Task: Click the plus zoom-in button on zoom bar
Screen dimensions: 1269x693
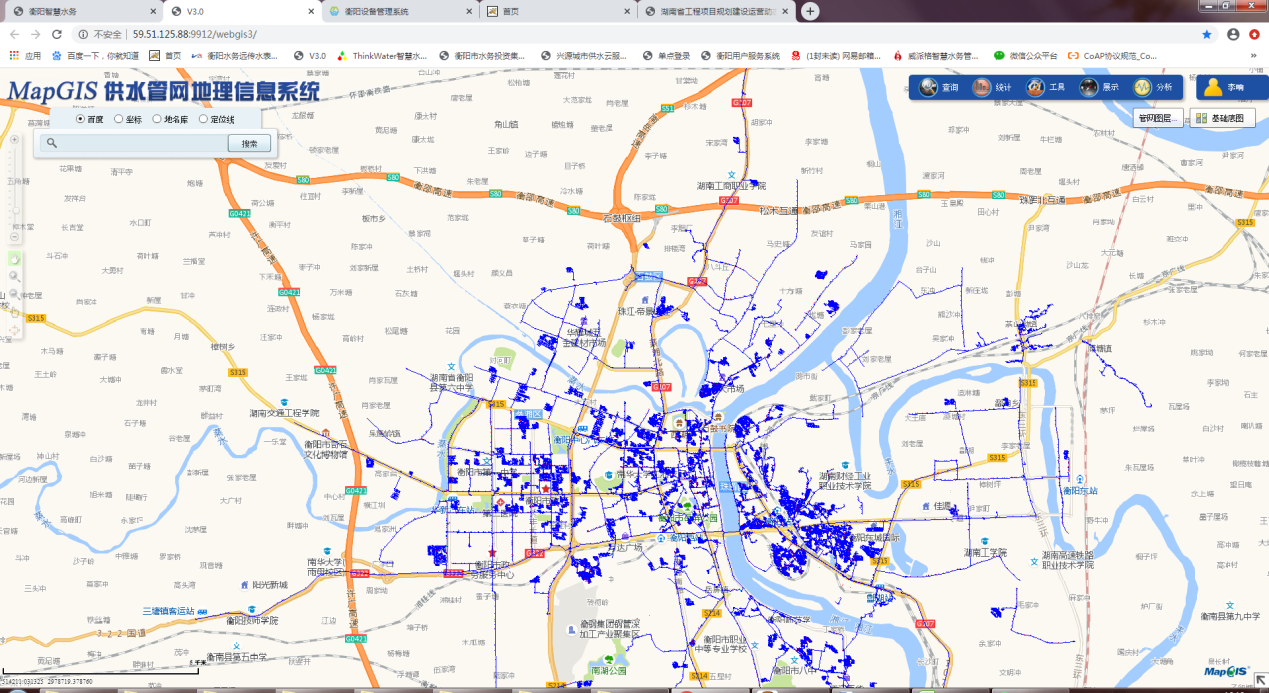Action: [x=14, y=139]
